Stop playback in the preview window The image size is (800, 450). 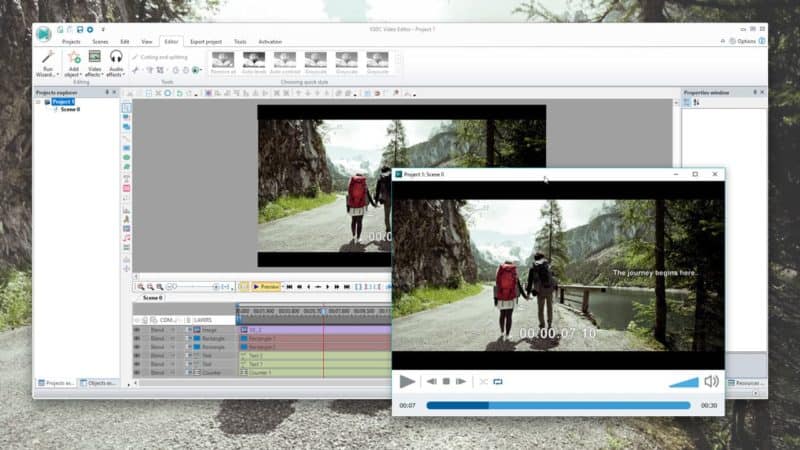446,381
